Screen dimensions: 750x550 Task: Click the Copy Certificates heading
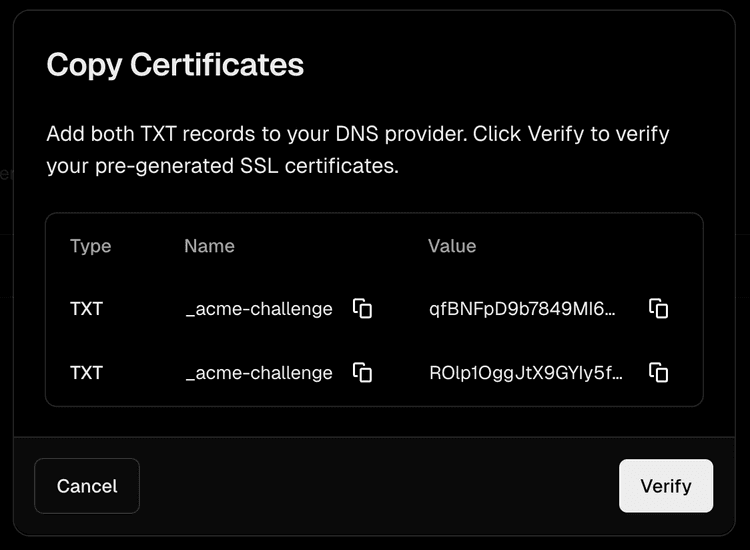[175, 65]
